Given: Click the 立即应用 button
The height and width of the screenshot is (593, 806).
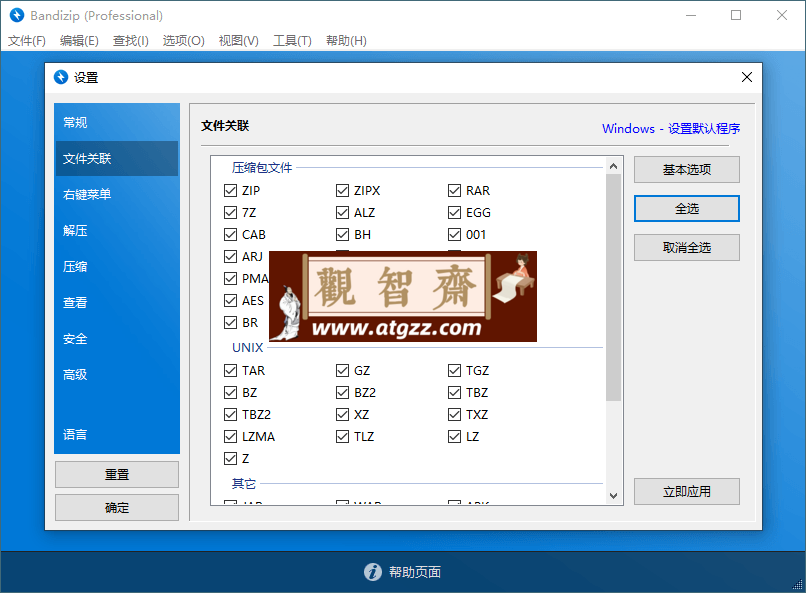Looking at the screenshot, I should click(686, 492).
